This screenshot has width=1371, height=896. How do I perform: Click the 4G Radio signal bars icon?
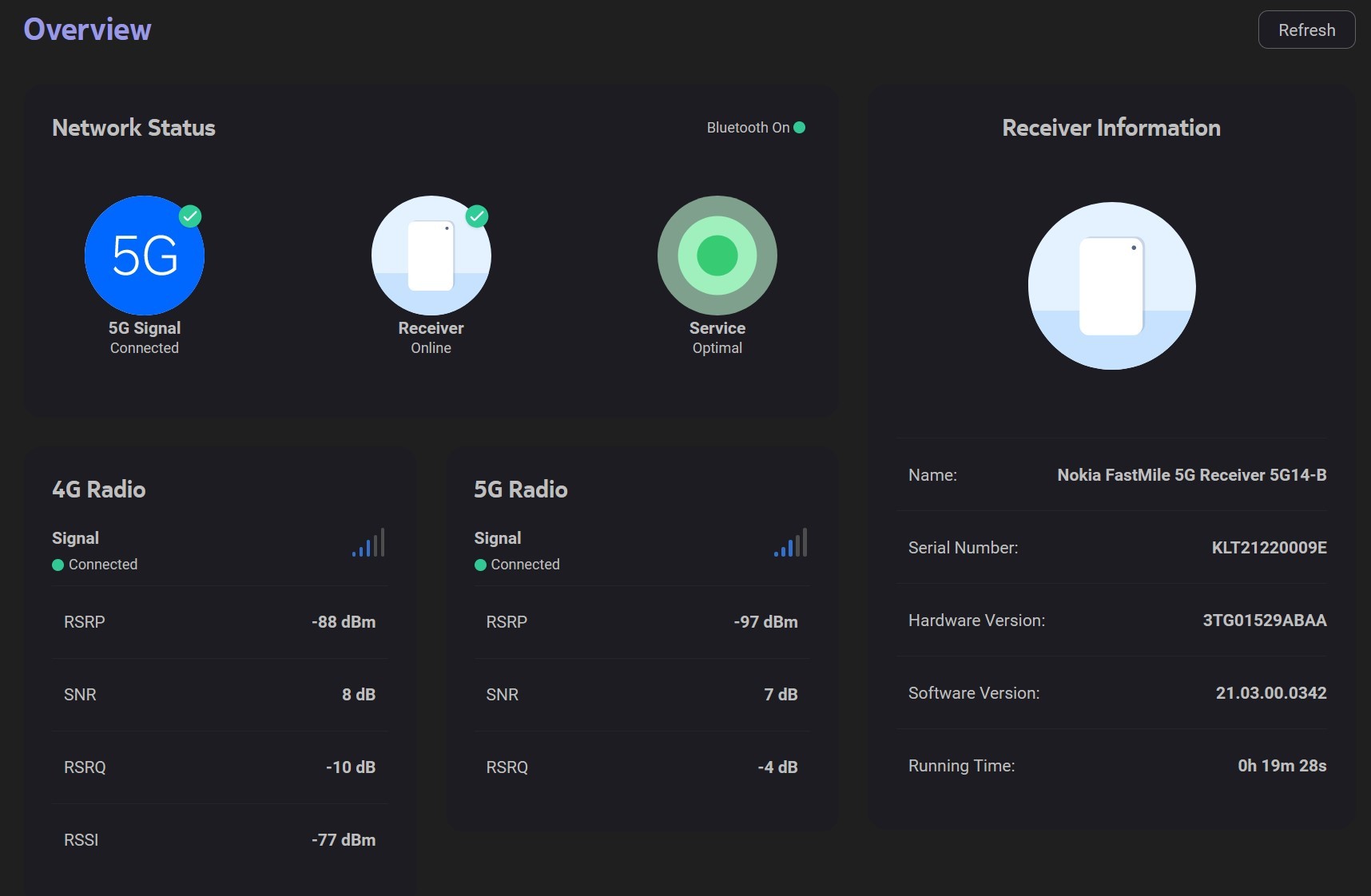pos(368,543)
